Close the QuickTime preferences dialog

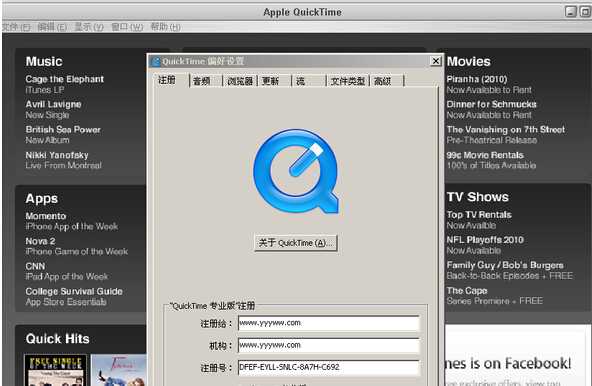coord(436,61)
